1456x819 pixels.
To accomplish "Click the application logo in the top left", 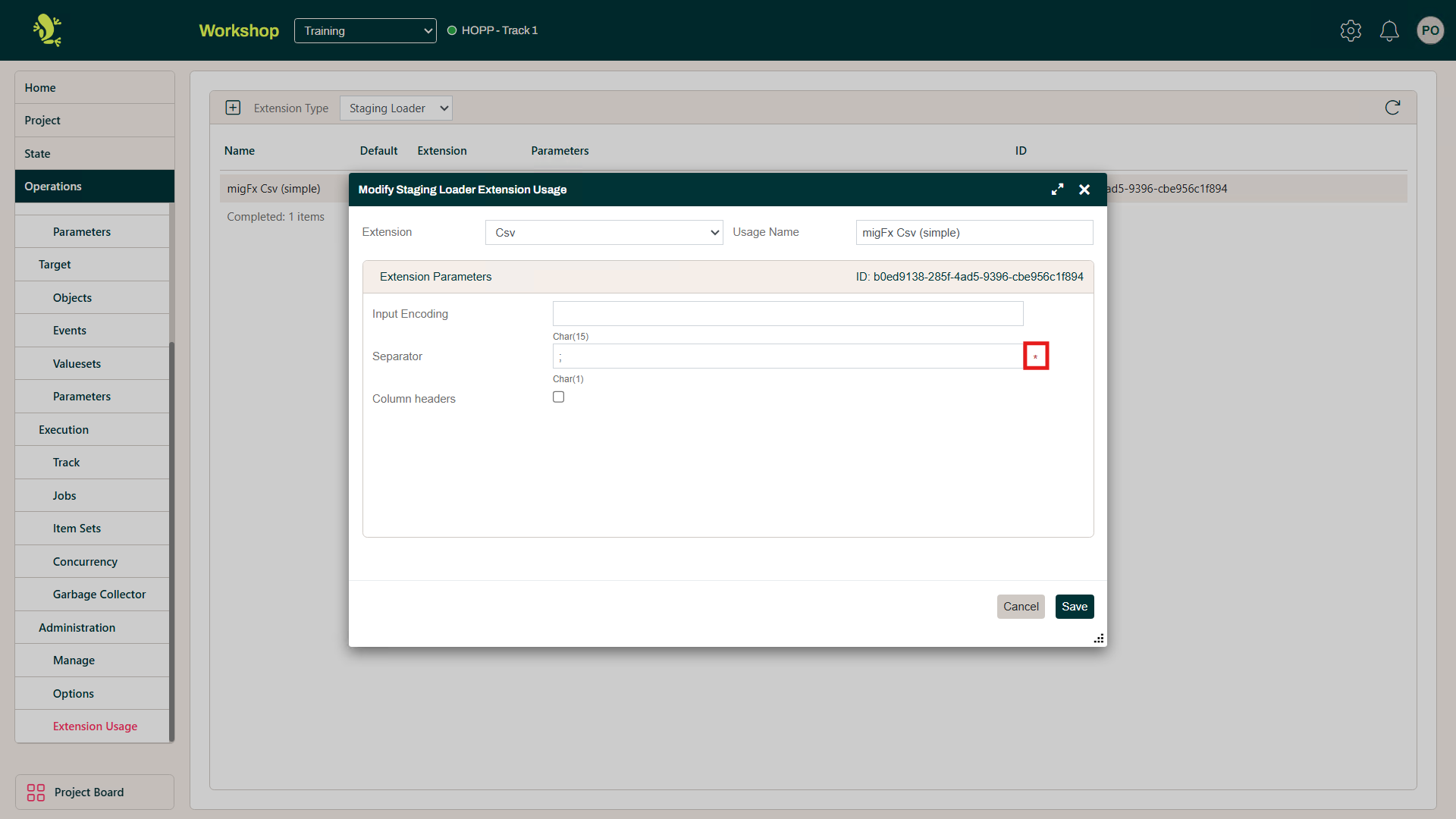I will pyautogui.click(x=45, y=30).
